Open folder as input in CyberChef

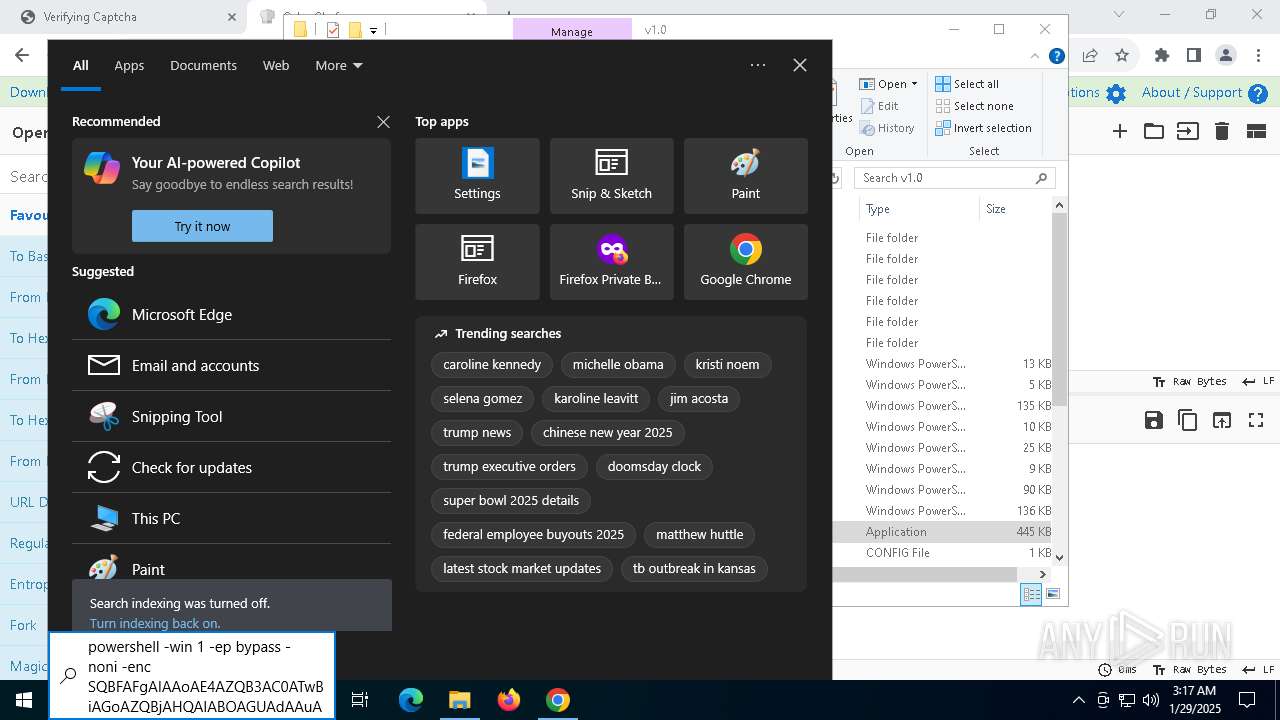pyautogui.click(x=1154, y=131)
